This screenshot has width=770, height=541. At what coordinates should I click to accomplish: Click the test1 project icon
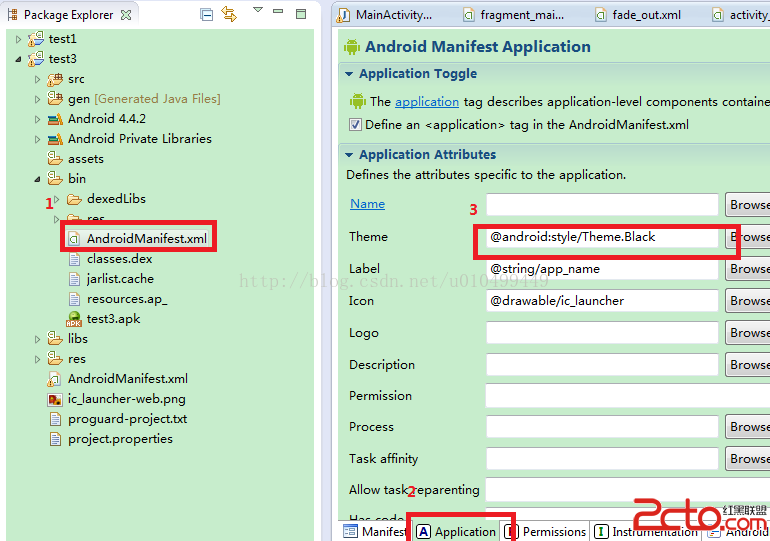tap(36, 39)
